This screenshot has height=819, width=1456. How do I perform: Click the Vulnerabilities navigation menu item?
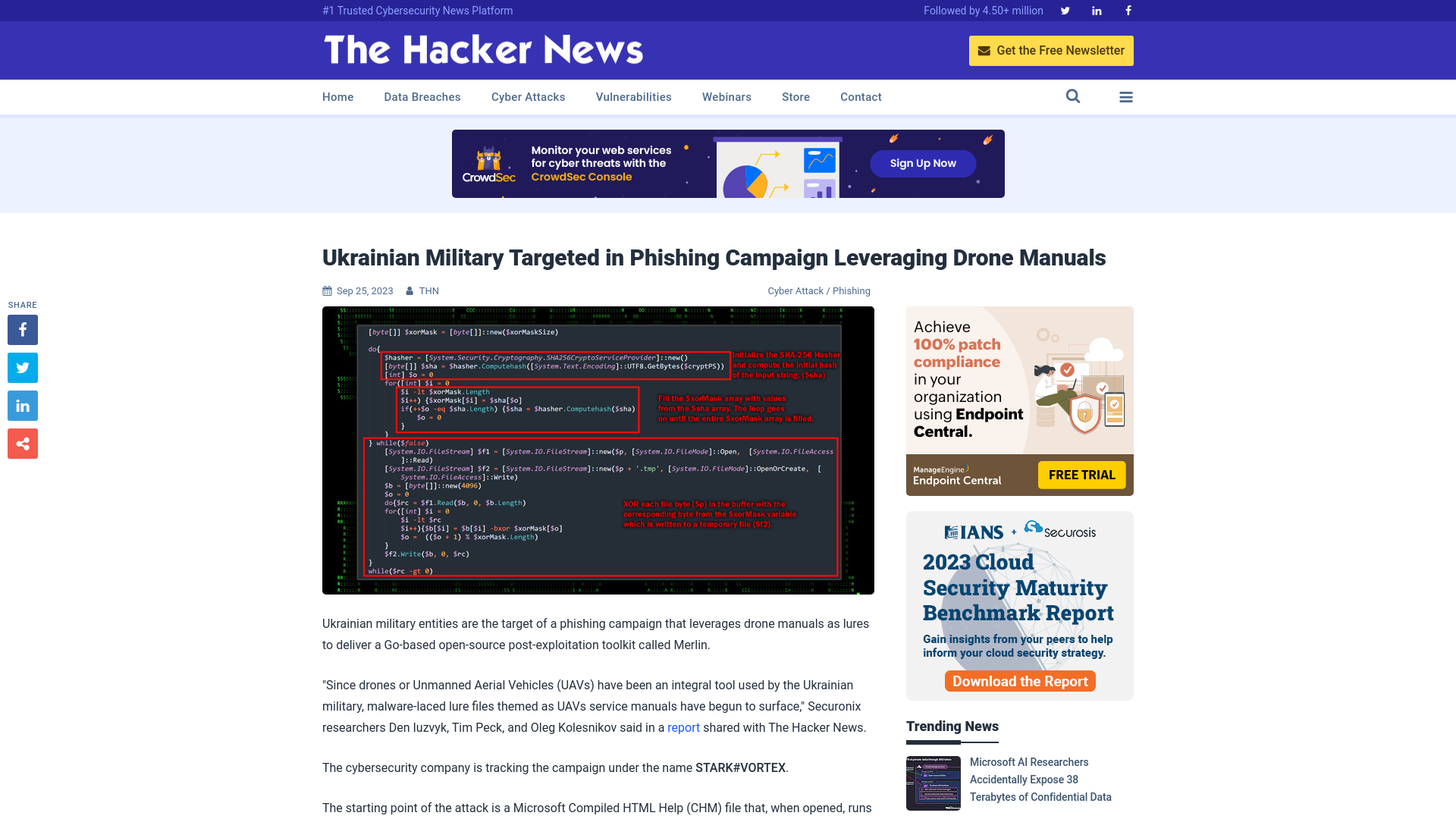[633, 96]
